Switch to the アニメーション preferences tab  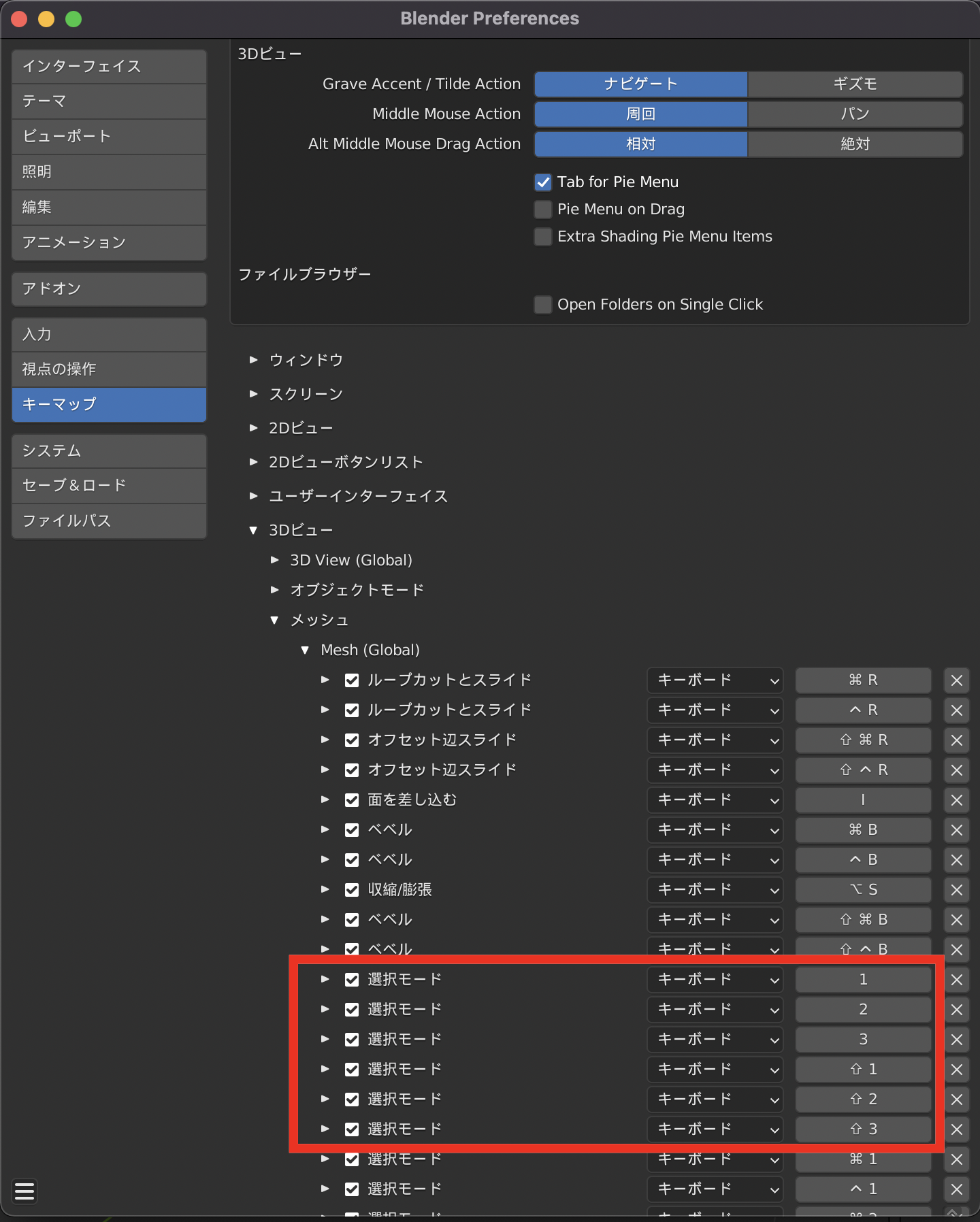[x=109, y=243]
